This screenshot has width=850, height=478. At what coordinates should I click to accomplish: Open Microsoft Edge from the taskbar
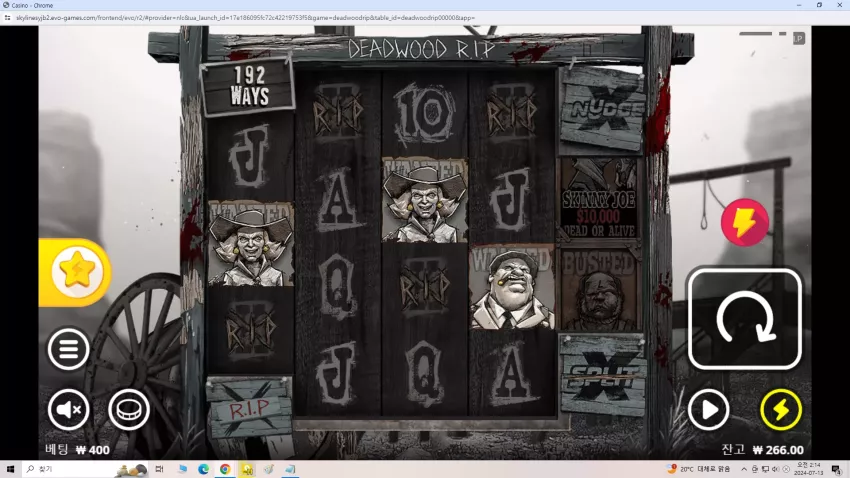[203, 469]
